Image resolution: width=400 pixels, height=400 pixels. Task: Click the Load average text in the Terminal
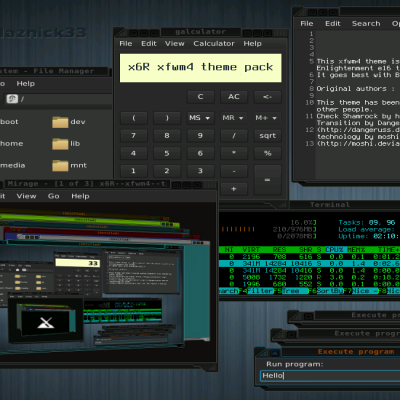click(x=367, y=230)
